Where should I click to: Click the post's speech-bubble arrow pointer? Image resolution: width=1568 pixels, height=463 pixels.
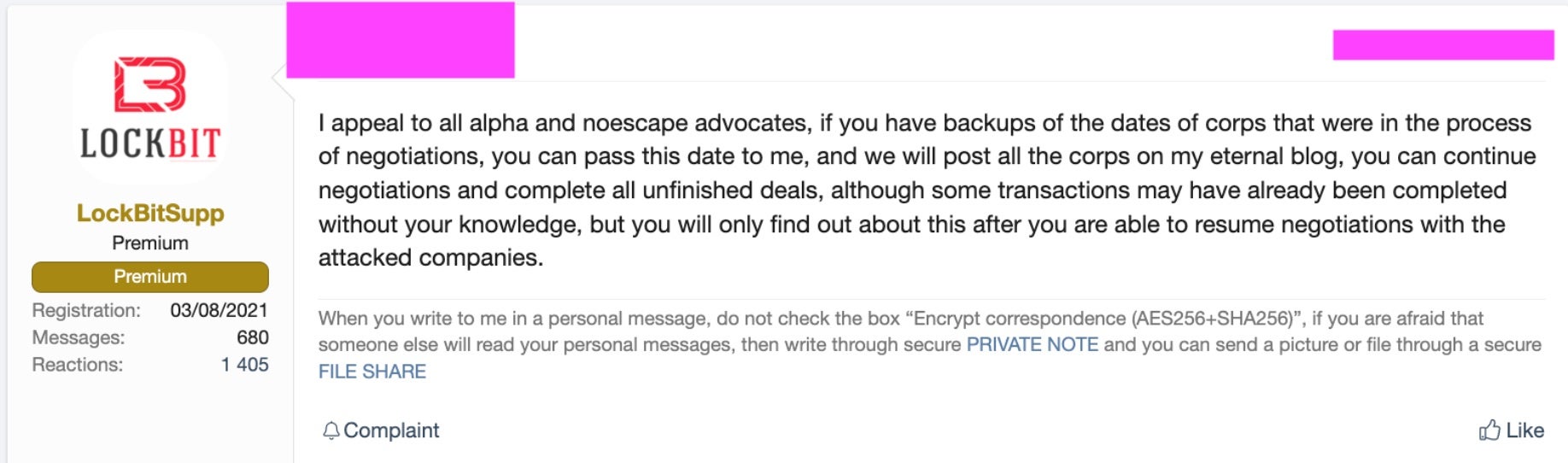tap(278, 78)
